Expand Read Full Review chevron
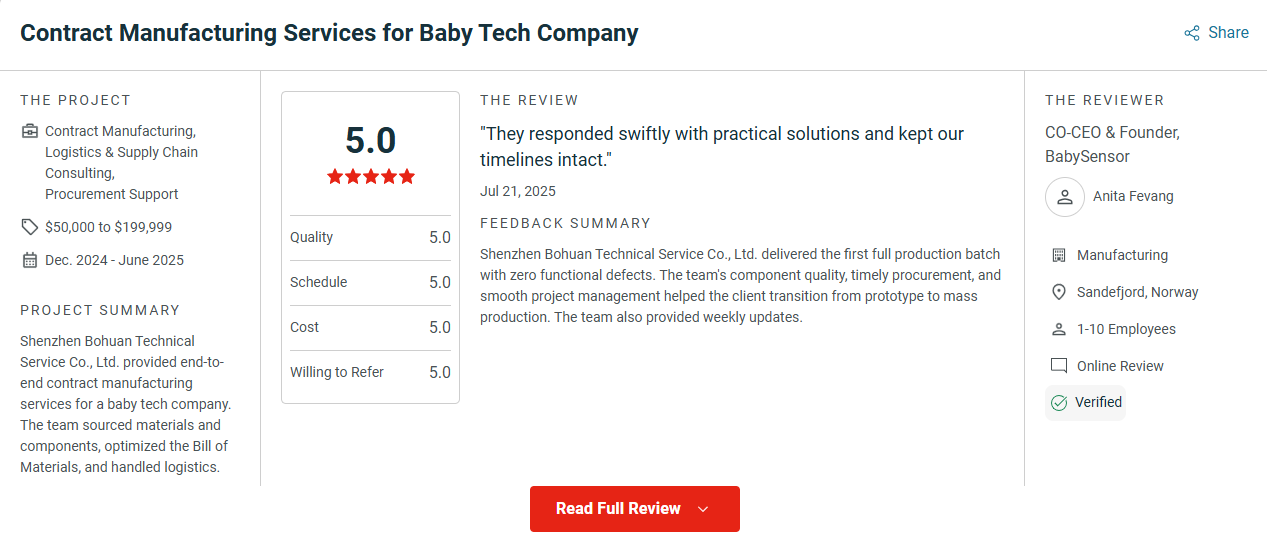The width and height of the screenshot is (1267, 536). (703, 509)
